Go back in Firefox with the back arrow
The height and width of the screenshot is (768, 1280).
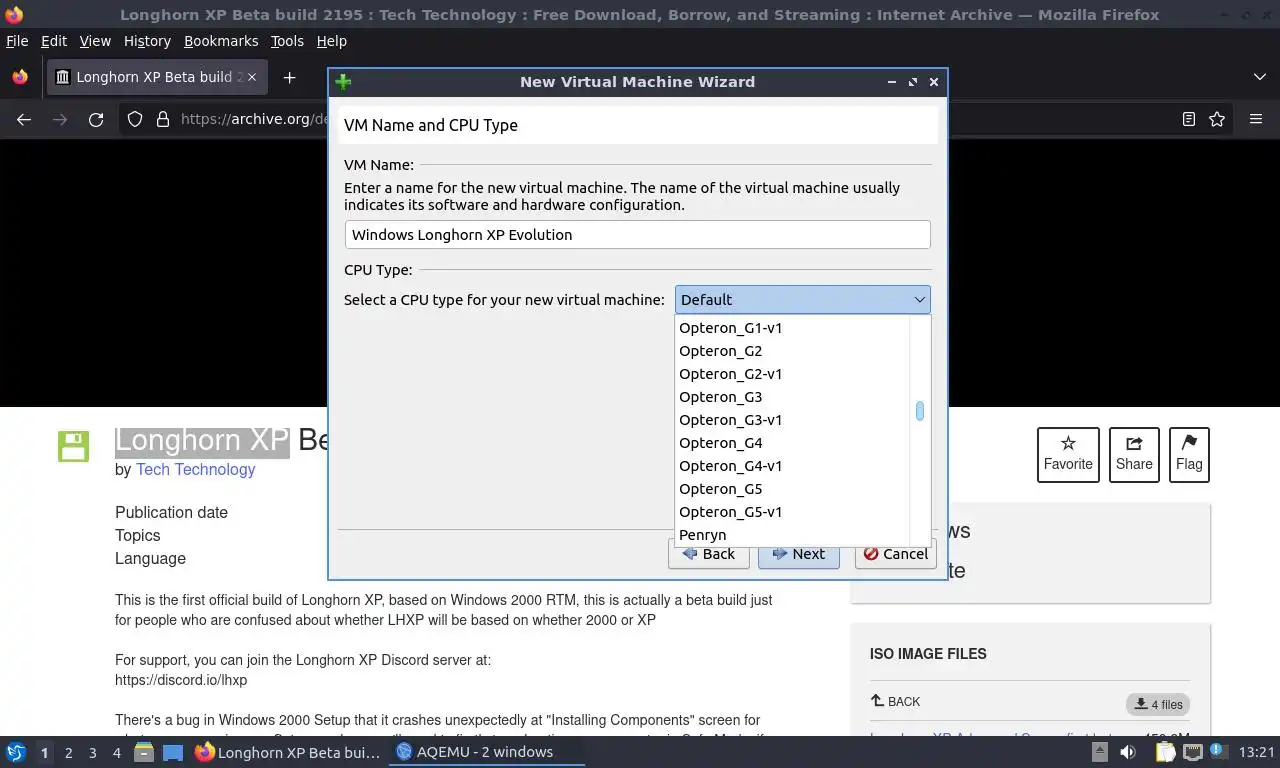[24, 119]
